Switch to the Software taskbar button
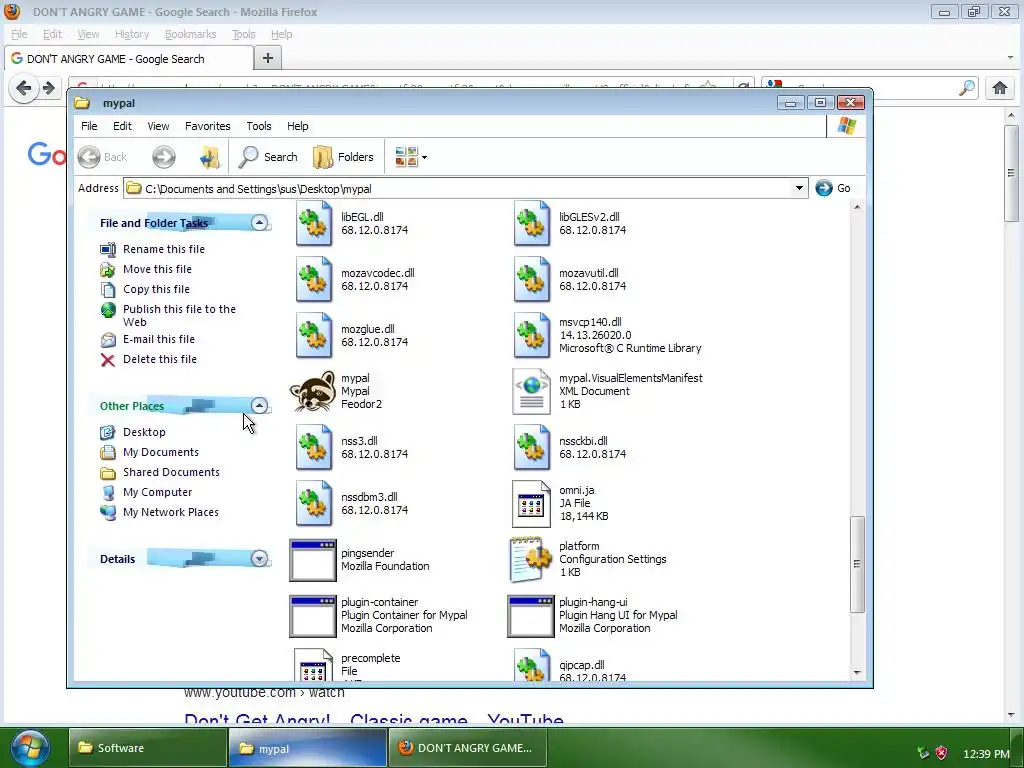Screen dimensions: 1024x768 146,748
